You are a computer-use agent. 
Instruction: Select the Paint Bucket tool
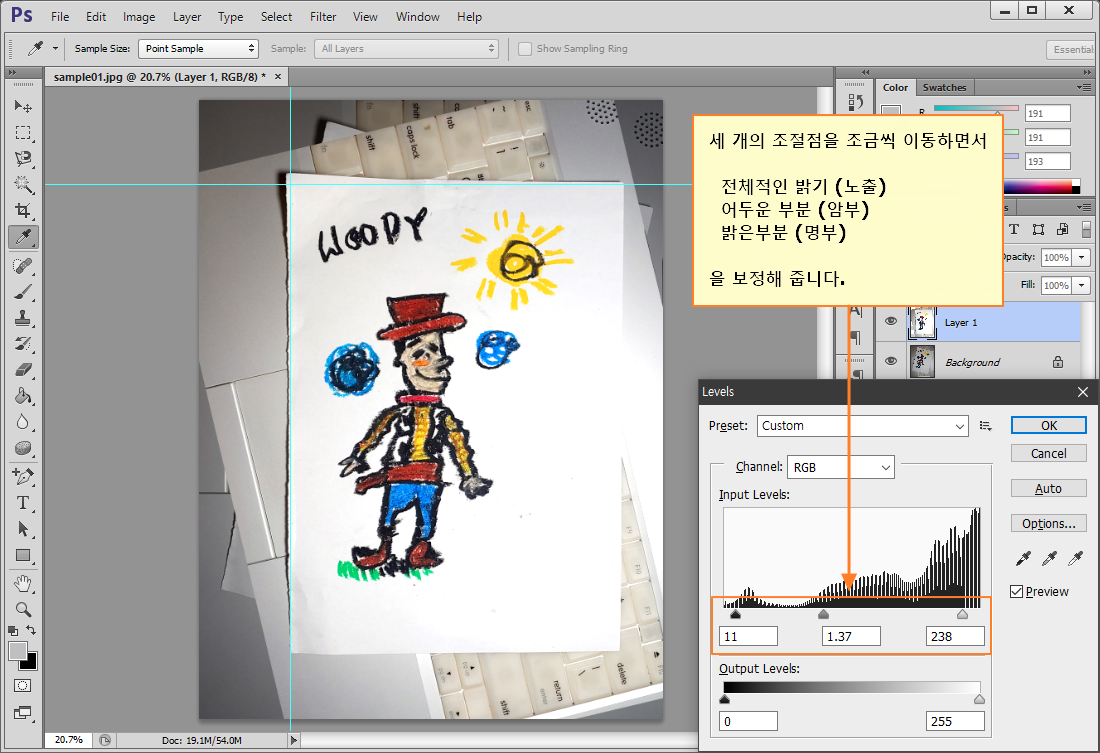tap(23, 396)
